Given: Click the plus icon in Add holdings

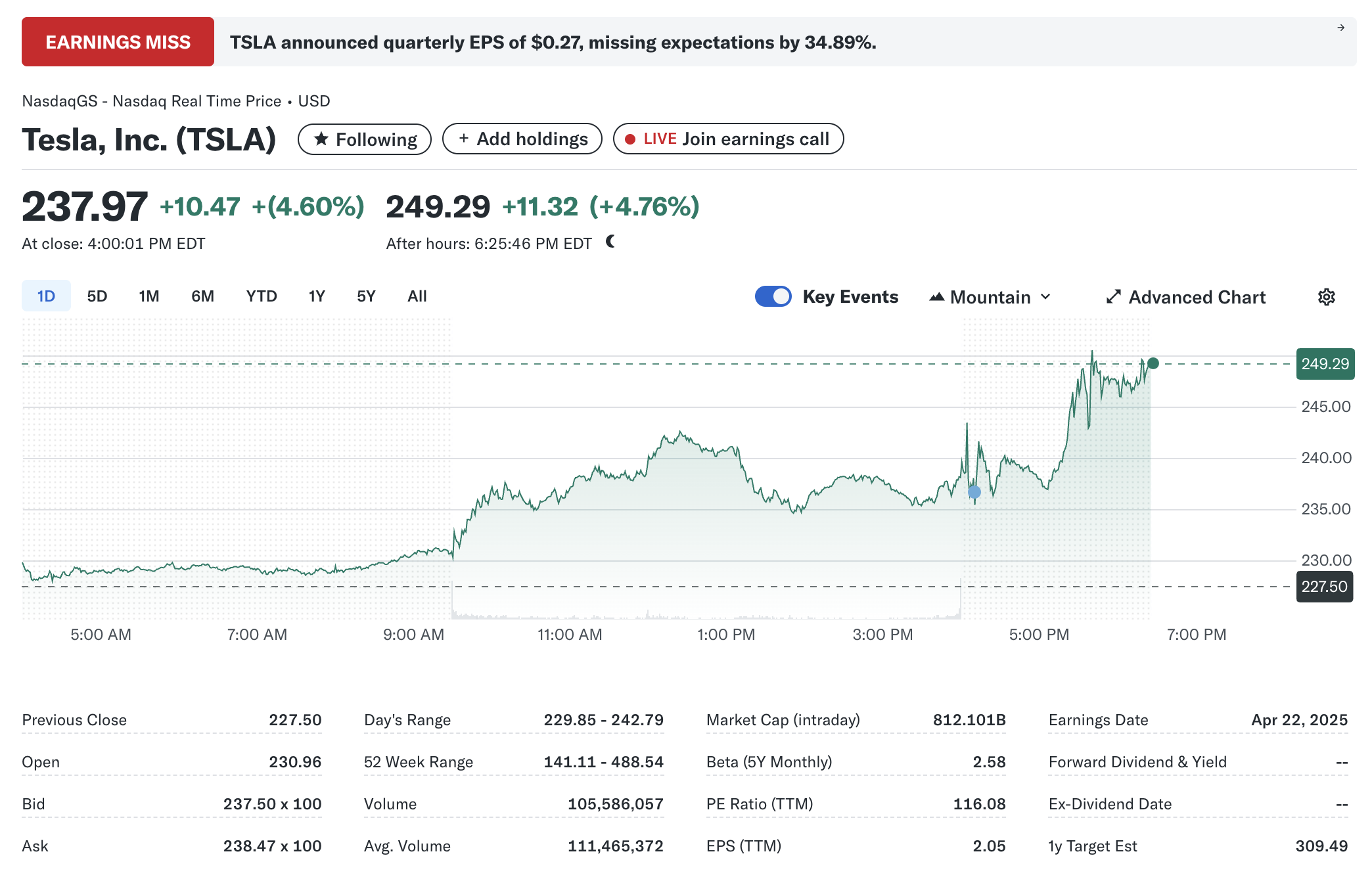Looking at the screenshot, I should click(464, 138).
